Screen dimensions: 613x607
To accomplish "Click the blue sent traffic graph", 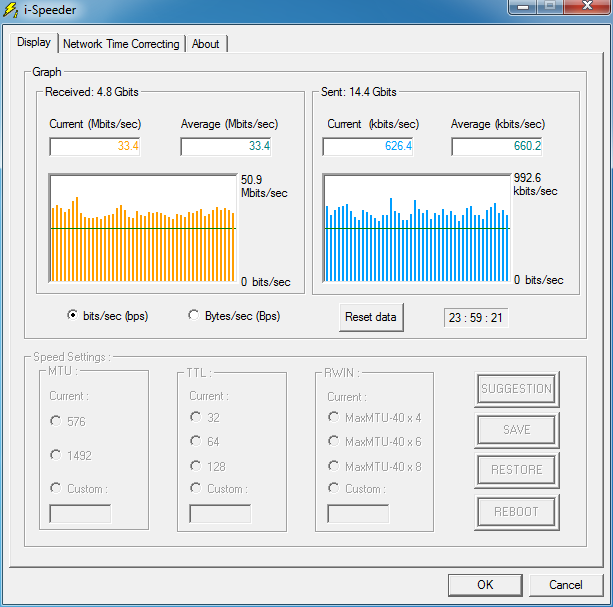I will pos(416,229).
